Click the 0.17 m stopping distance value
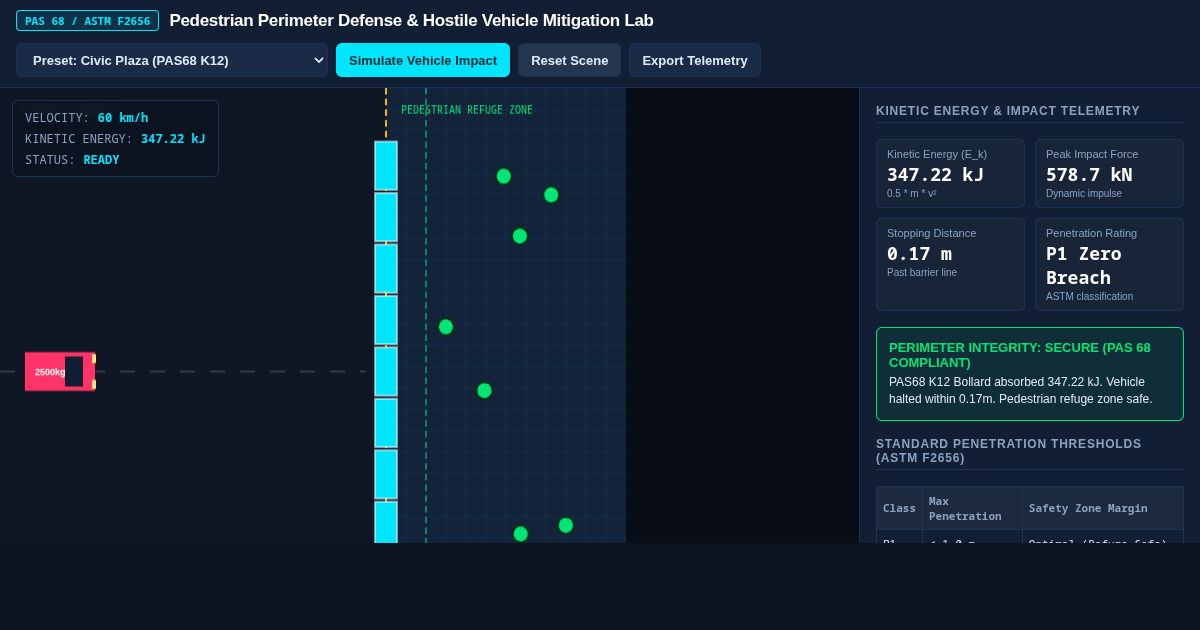Screen dimensions: 1200x630 [919, 254]
